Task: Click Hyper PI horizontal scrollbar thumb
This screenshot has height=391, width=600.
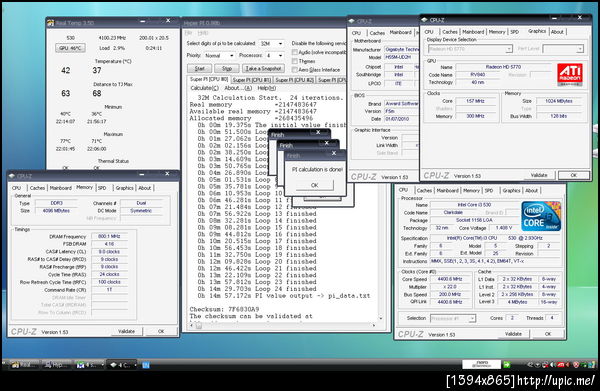Action: [199, 326]
